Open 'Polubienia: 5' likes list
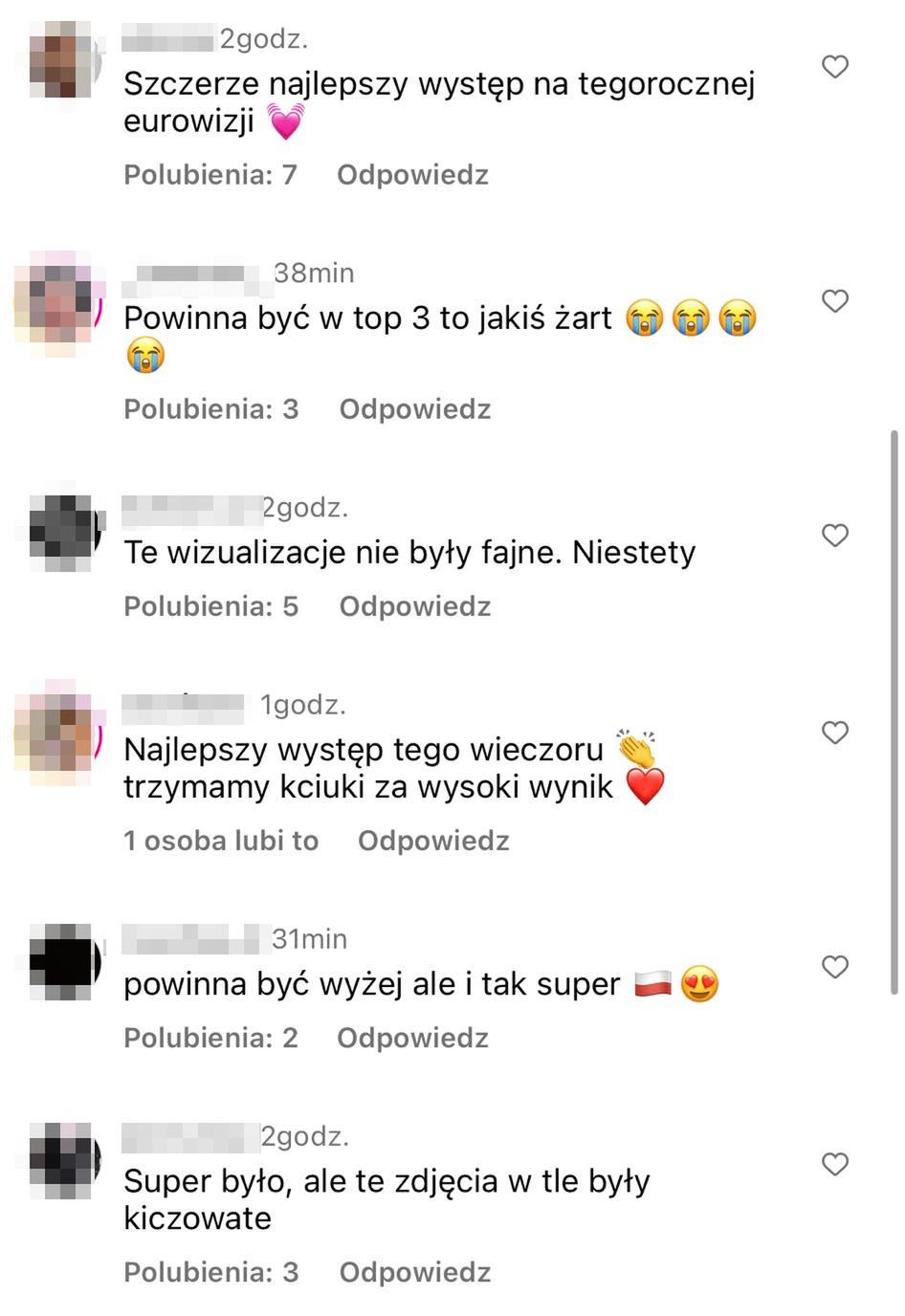 [x=211, y=606]
